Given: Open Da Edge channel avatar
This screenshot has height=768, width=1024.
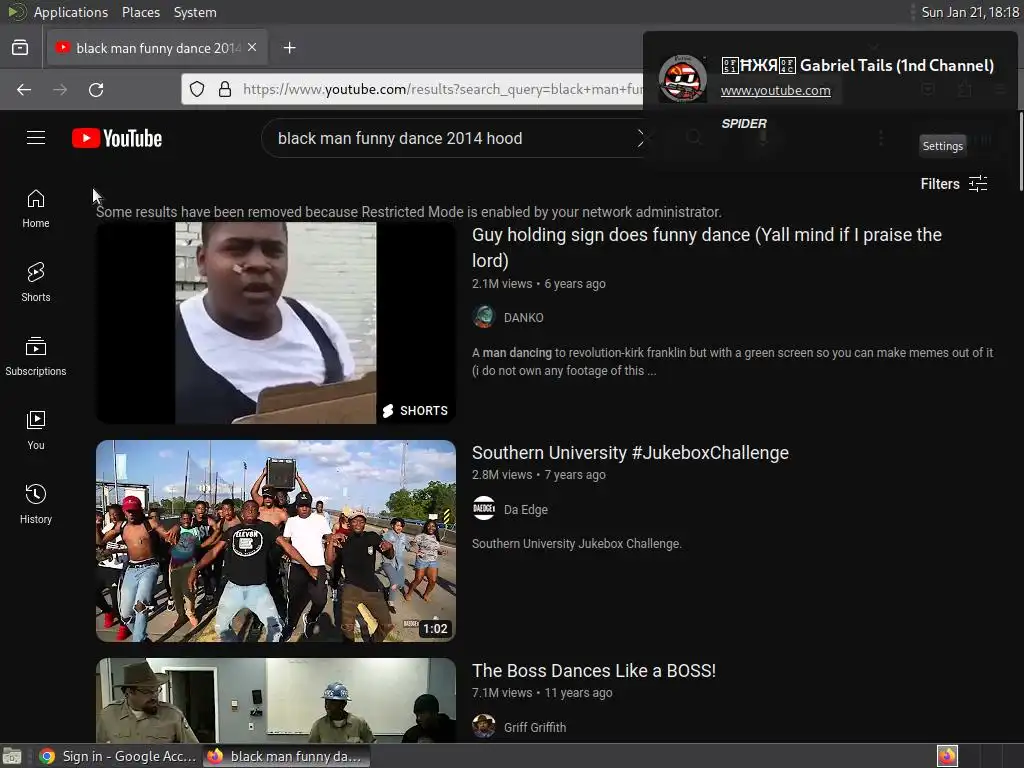Looking at the screenshot, I should pos(484,509).
